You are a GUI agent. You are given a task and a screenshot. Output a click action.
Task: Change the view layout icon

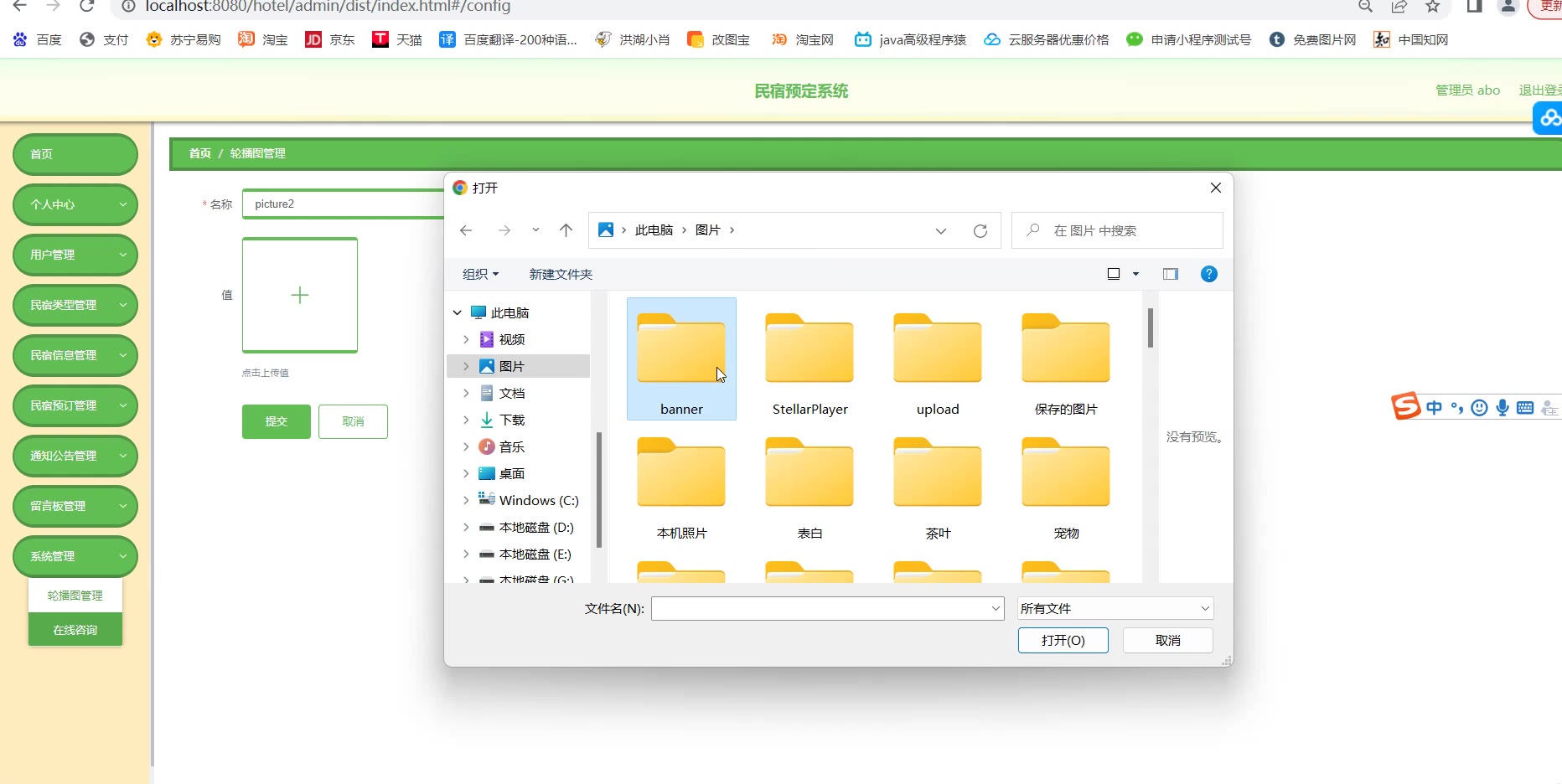pos(1114,274)
